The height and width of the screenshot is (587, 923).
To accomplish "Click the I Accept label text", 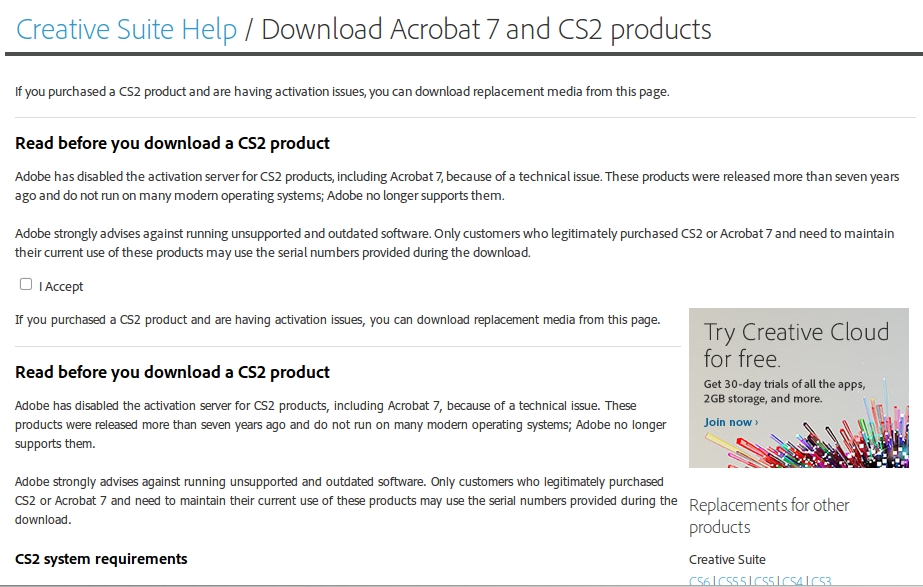I will pyautogui.click(x=61, y=286).
